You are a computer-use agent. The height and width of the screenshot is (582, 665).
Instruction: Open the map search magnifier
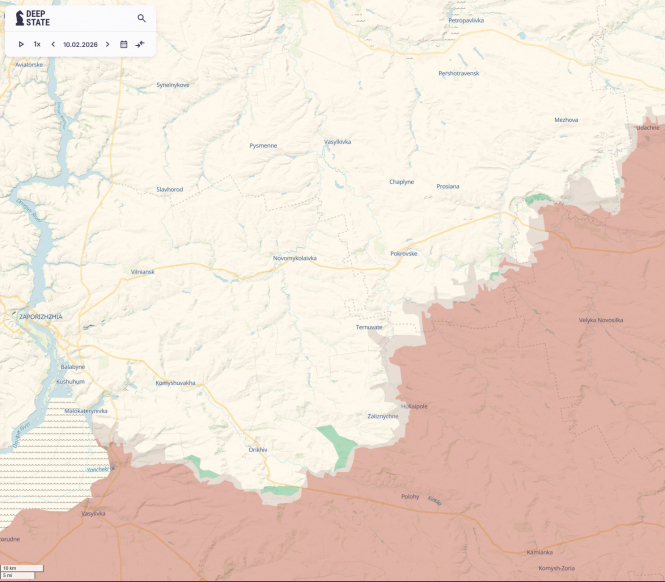pyautogui.click(x=141, y=18)
